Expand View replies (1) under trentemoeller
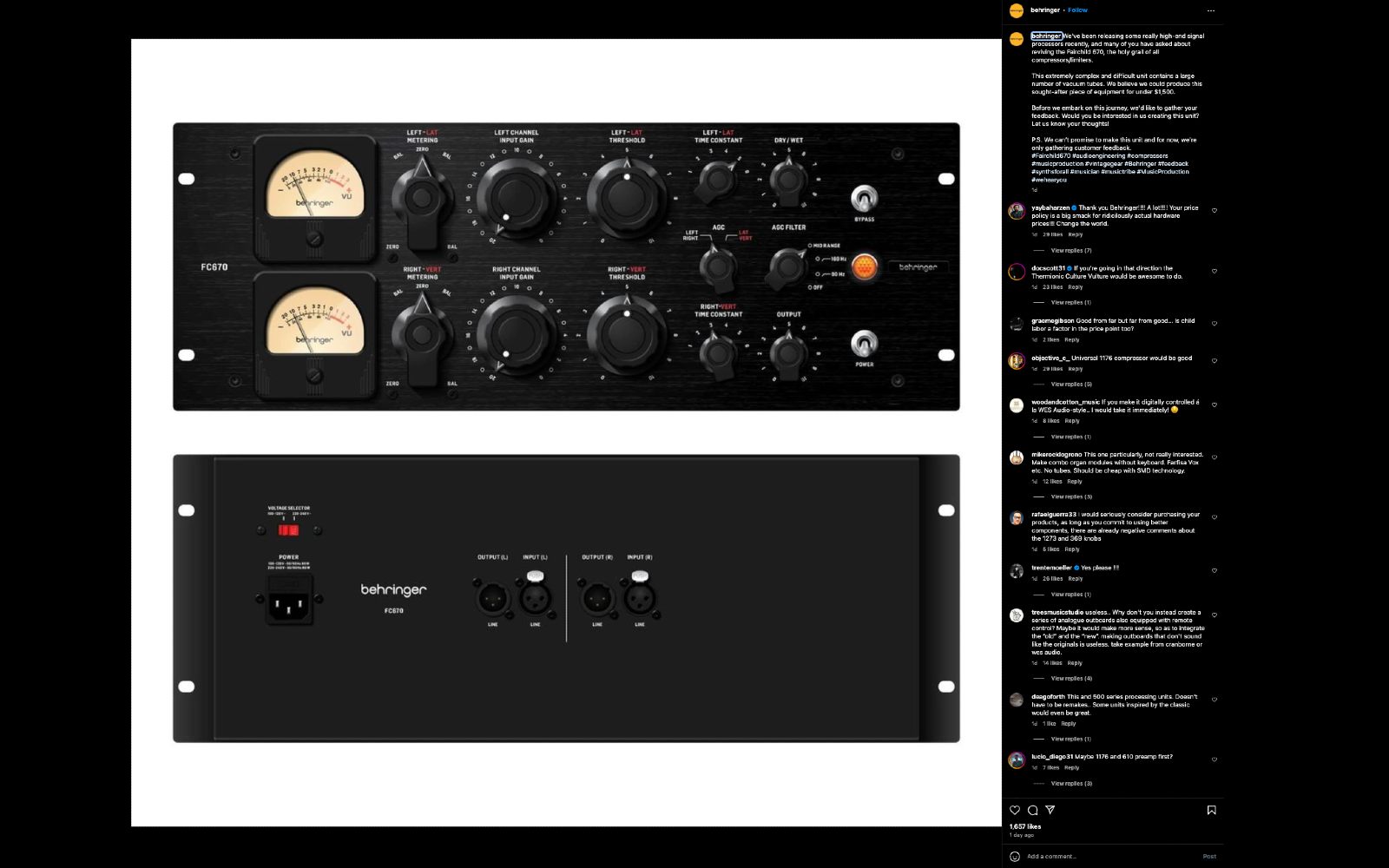The width and height of the screenshot is (1389, 868). tap(1070, 595)
